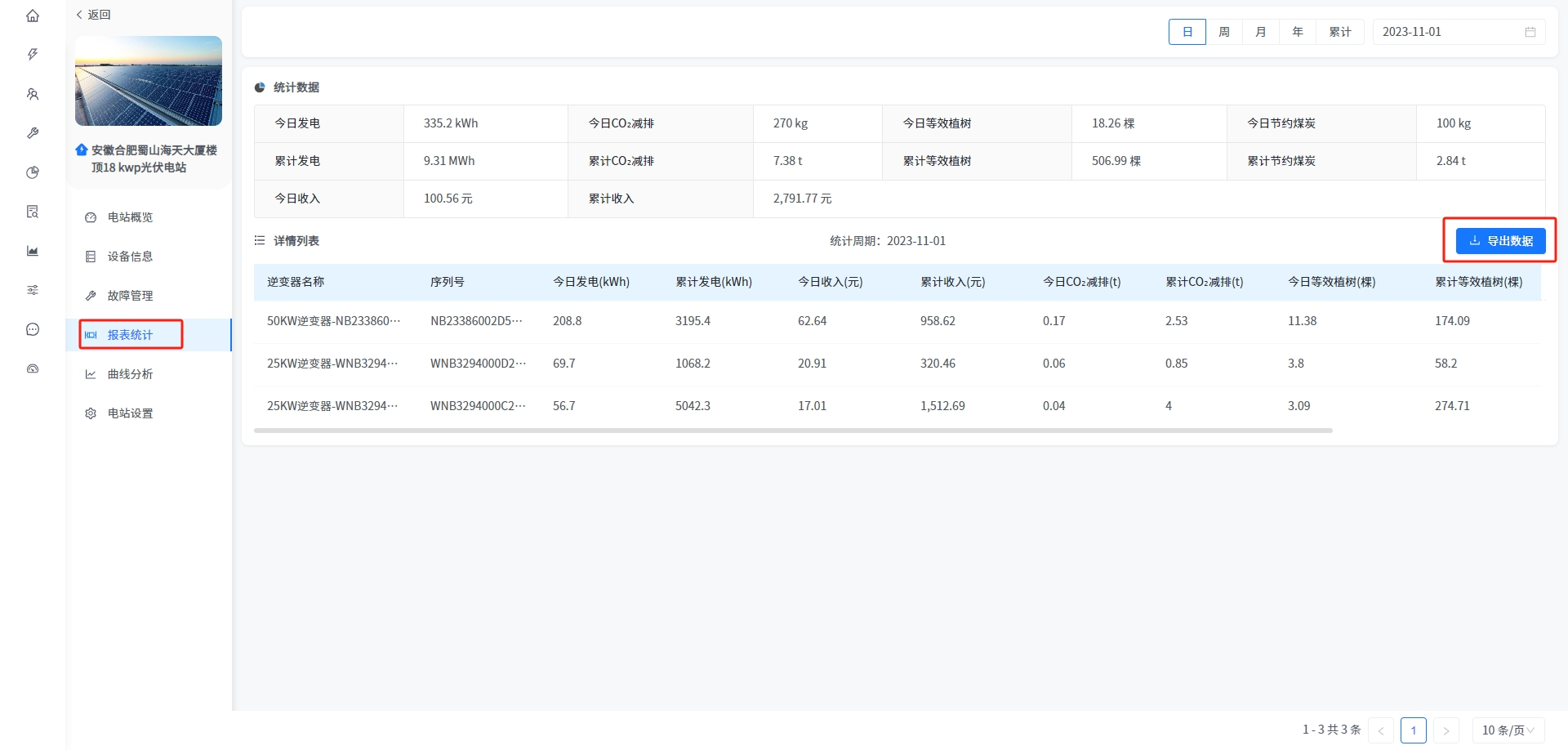Open the pie chart sidebar icon
Image resolution: width=1568 pixels, height=750 pixels.
(x=33, y=172)
